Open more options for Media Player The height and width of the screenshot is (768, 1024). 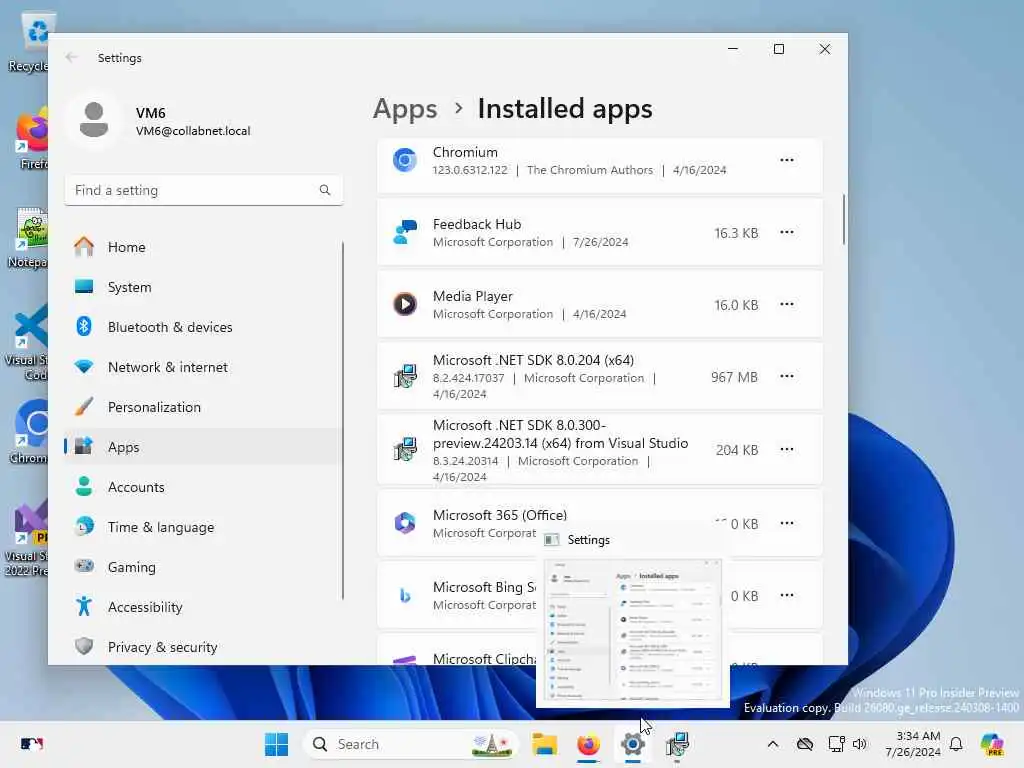[787, 304]
